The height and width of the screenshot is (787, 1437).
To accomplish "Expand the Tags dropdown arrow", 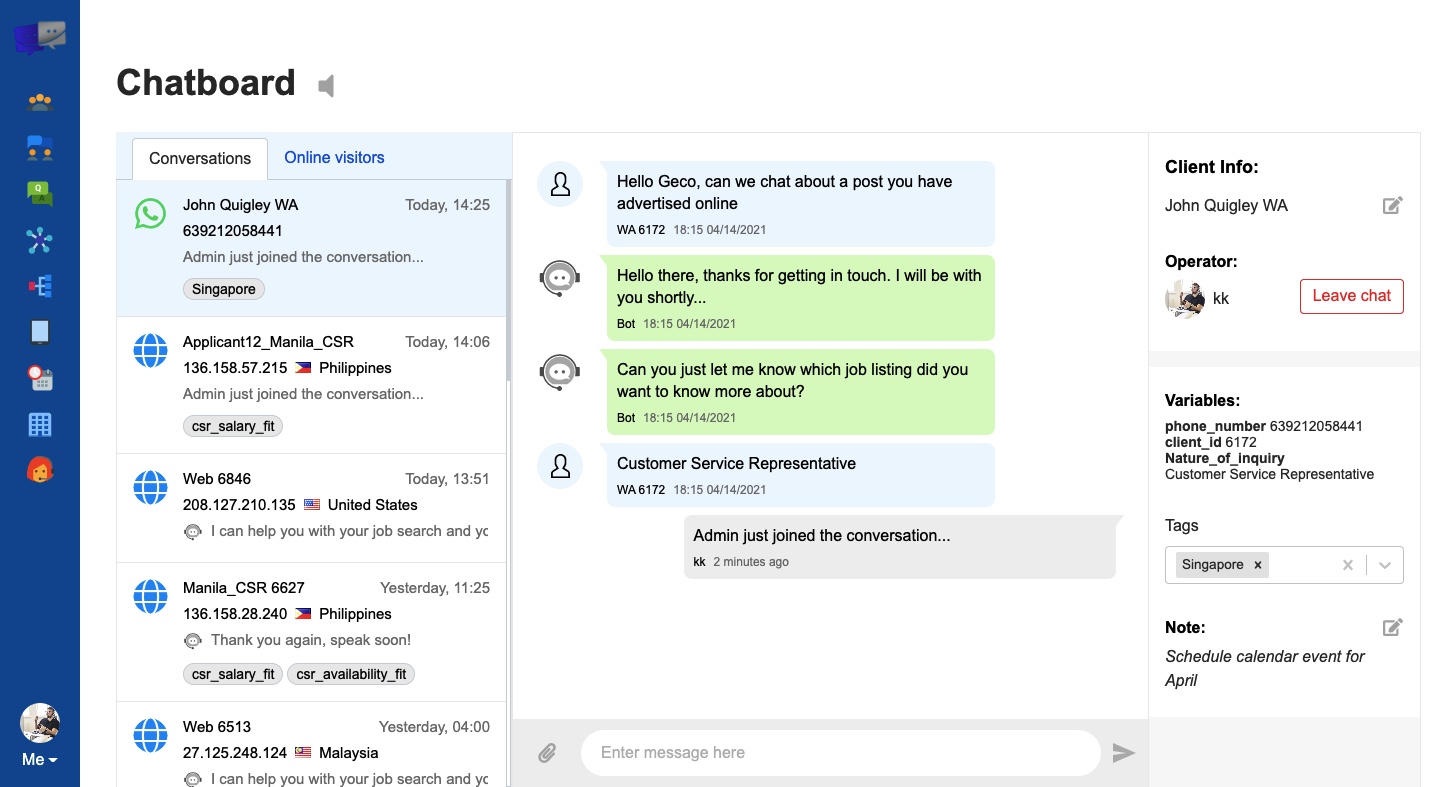I will [1385, 565].
